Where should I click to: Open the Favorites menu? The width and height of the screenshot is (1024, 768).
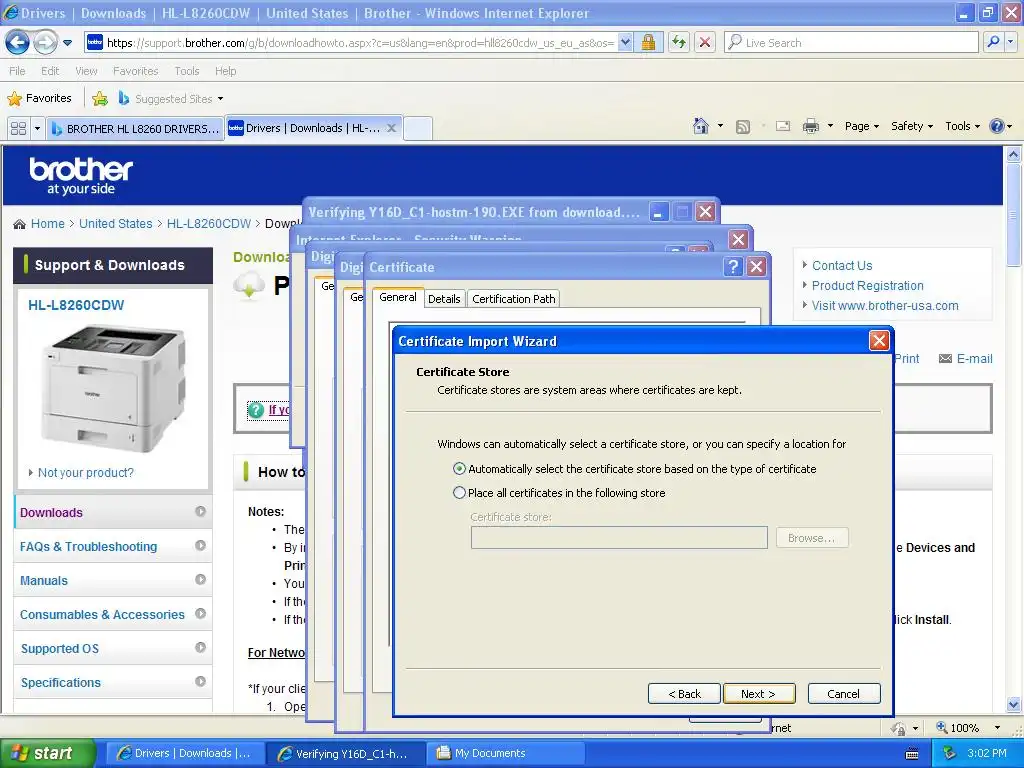(x=135, y=71)
